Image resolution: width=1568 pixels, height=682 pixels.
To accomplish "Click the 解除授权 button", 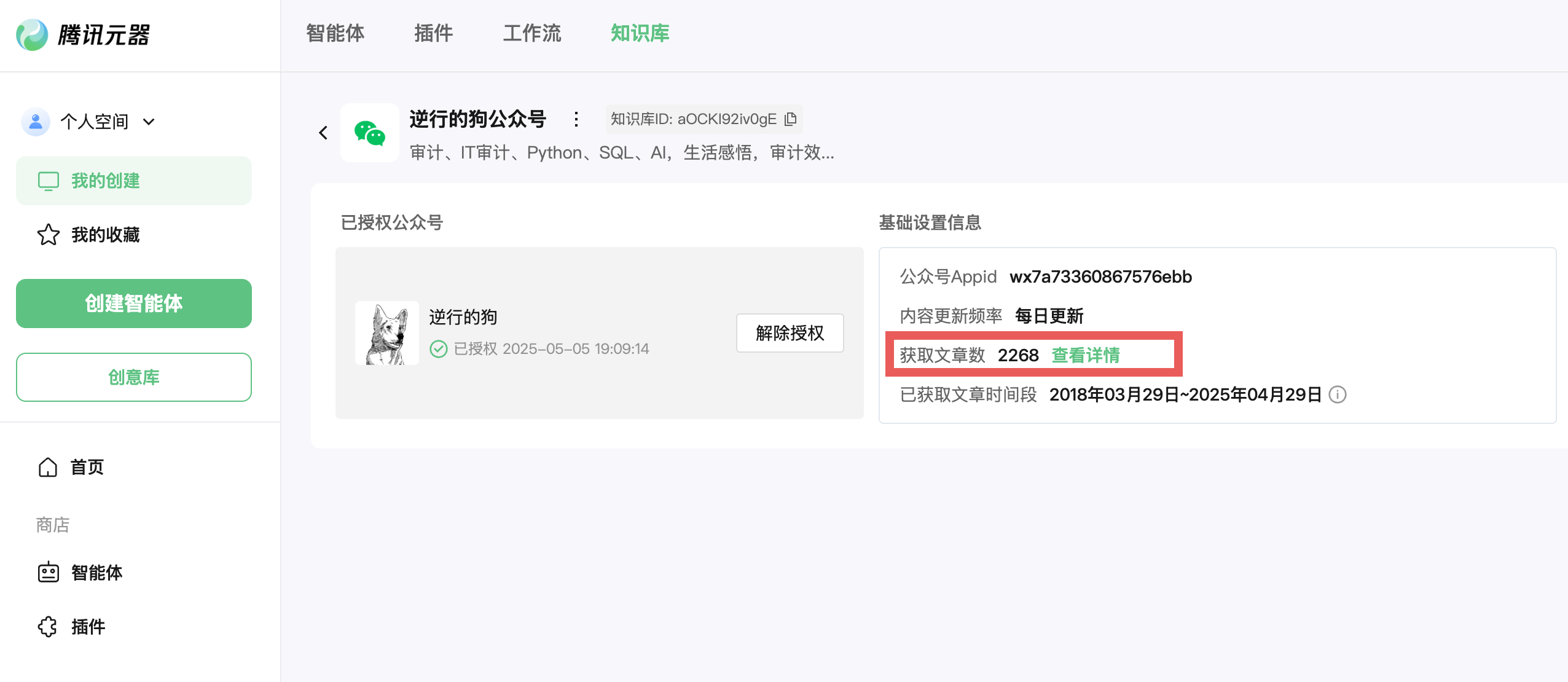I will [790, 333].
